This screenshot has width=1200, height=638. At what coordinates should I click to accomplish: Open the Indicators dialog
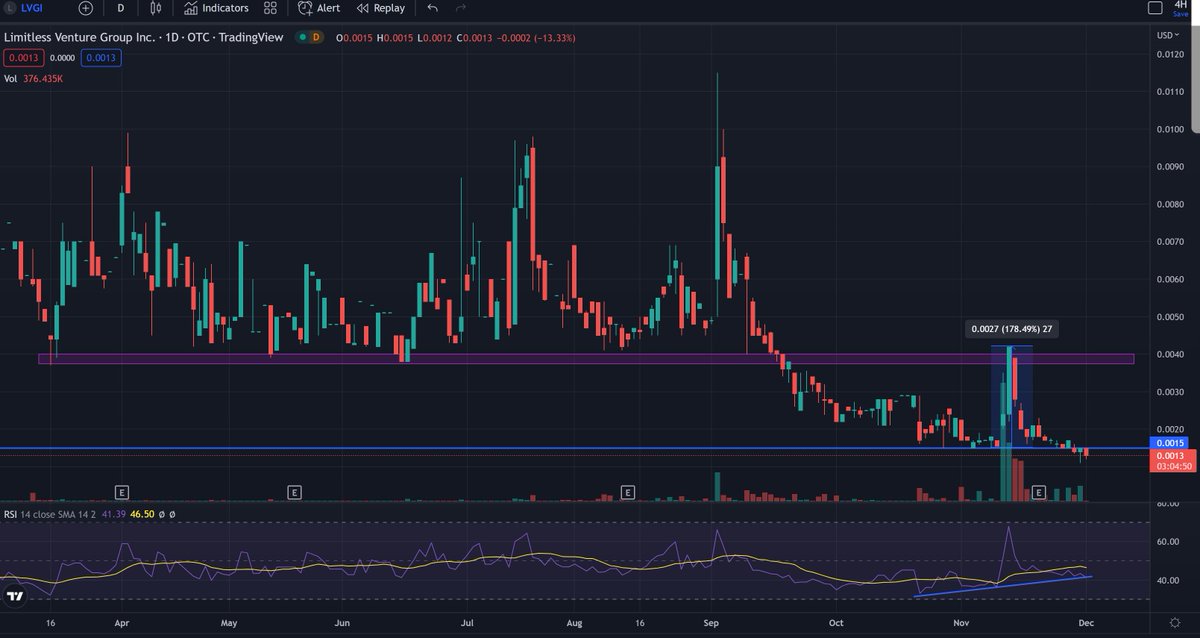pos(215,8)
